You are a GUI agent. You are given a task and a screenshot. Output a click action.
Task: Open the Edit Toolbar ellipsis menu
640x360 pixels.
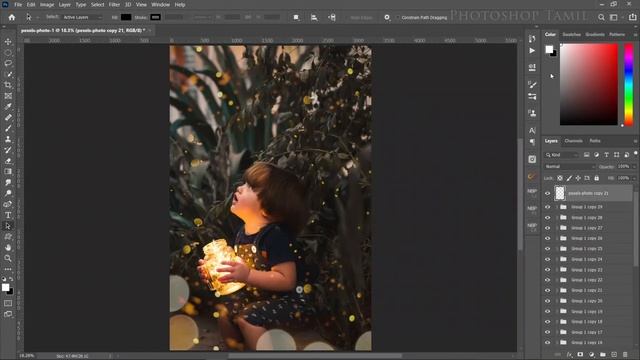point(8,269)
